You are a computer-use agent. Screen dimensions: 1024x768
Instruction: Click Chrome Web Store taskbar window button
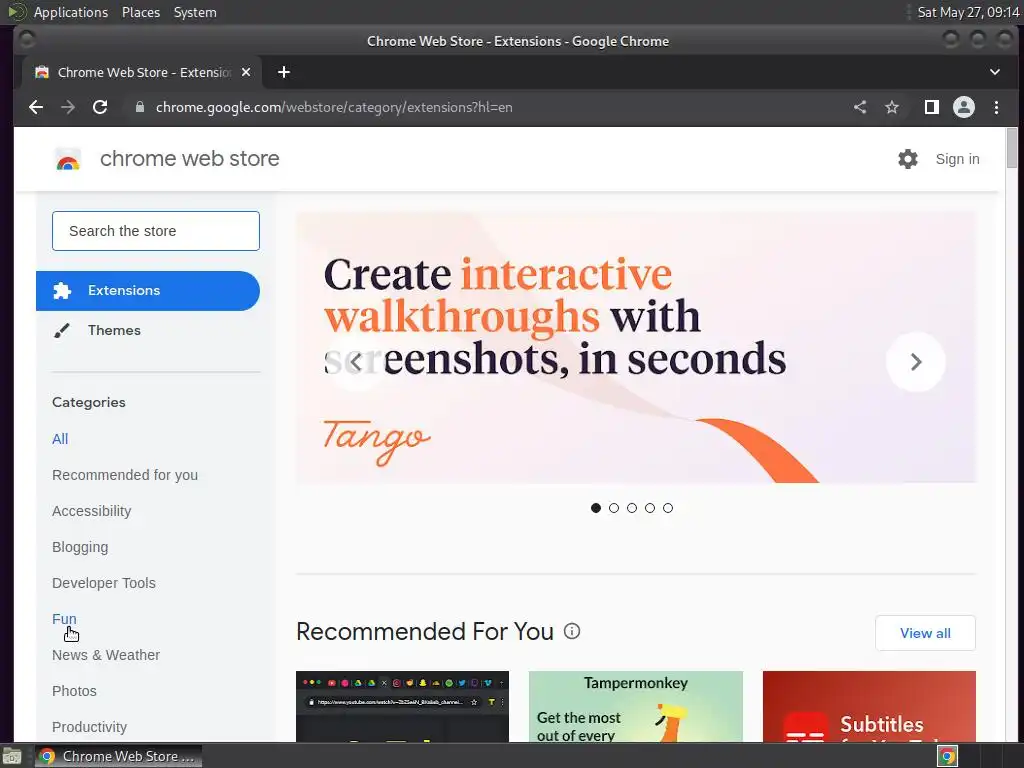(x=118, y=756)
